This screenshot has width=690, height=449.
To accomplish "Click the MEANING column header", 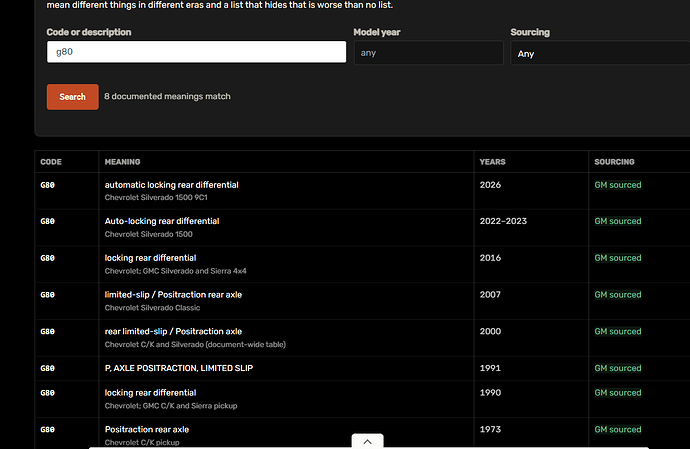I will point(122,162).
